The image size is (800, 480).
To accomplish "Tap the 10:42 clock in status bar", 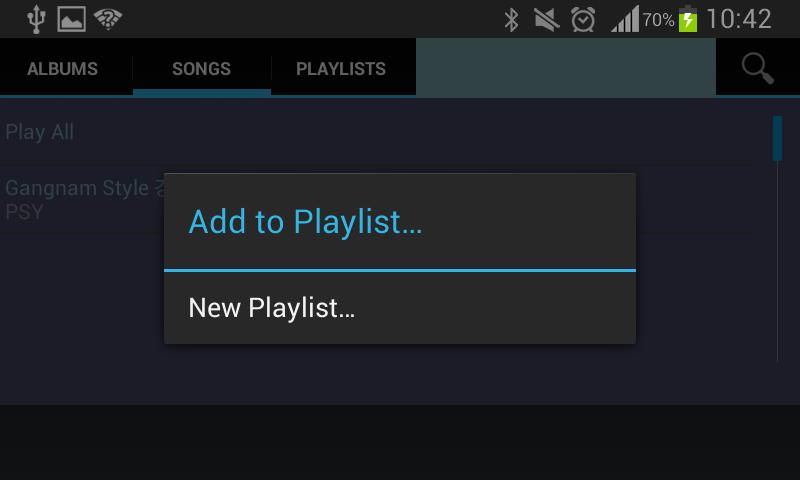I will tap(739, 19).
